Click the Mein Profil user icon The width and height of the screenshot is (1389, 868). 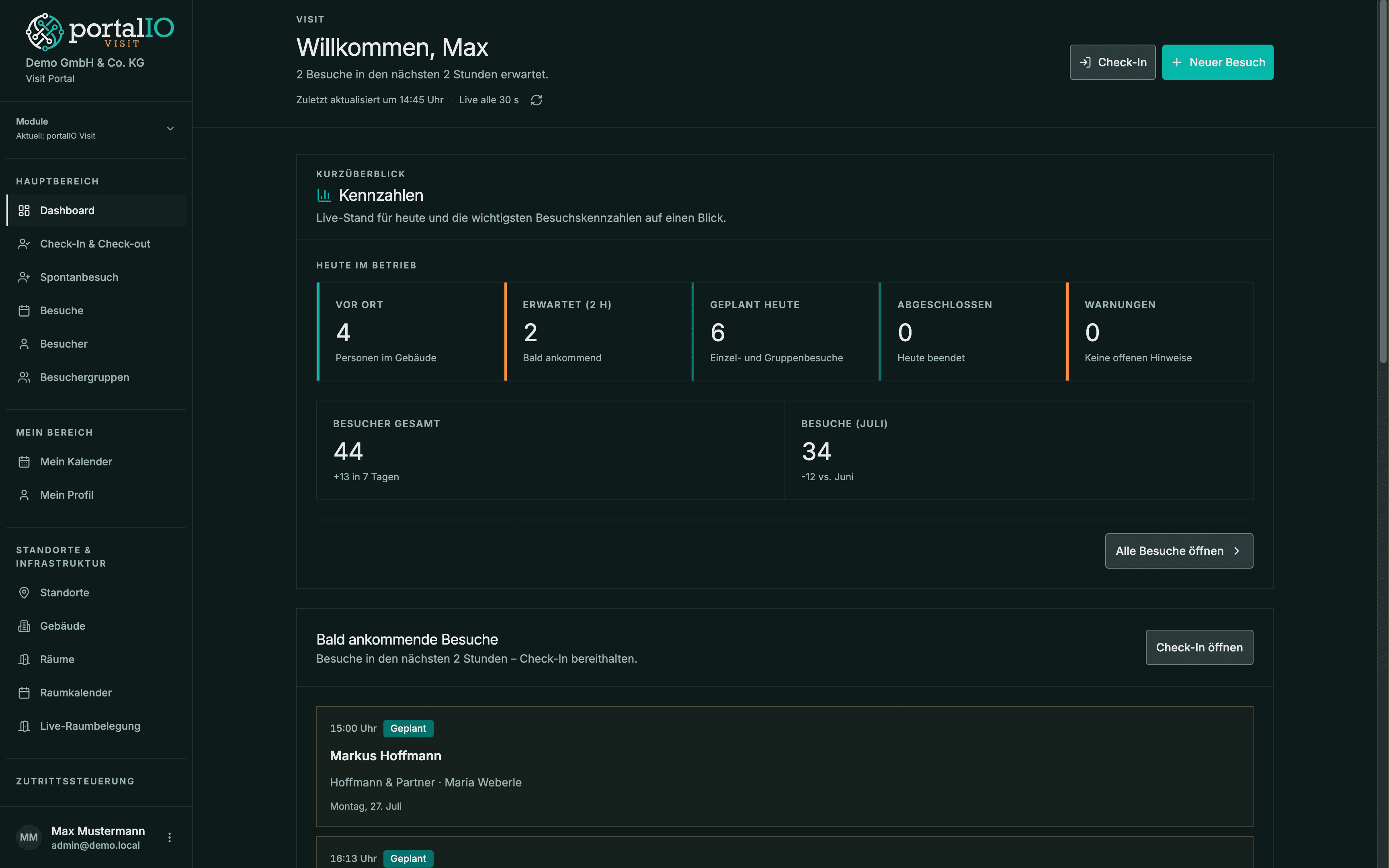click(24, 495)
